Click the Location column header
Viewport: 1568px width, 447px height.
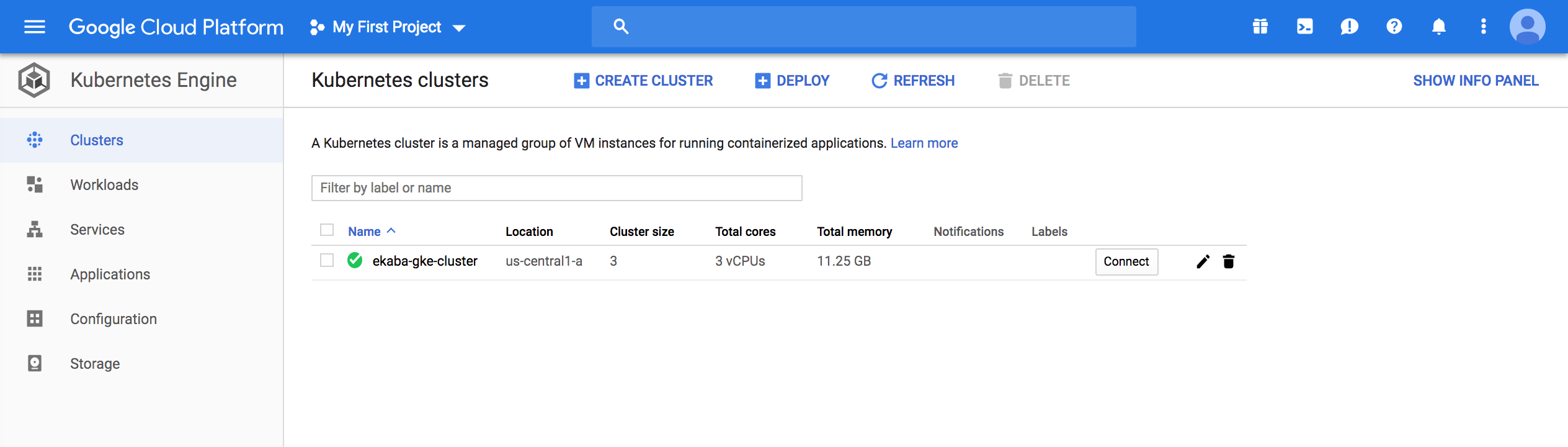click(529, 232)
